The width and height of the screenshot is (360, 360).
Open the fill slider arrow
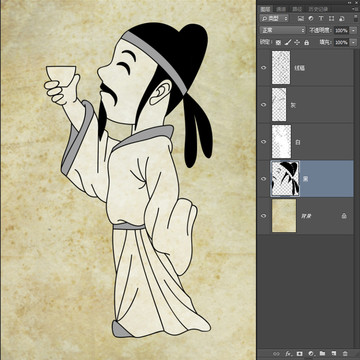click(353, 42)
